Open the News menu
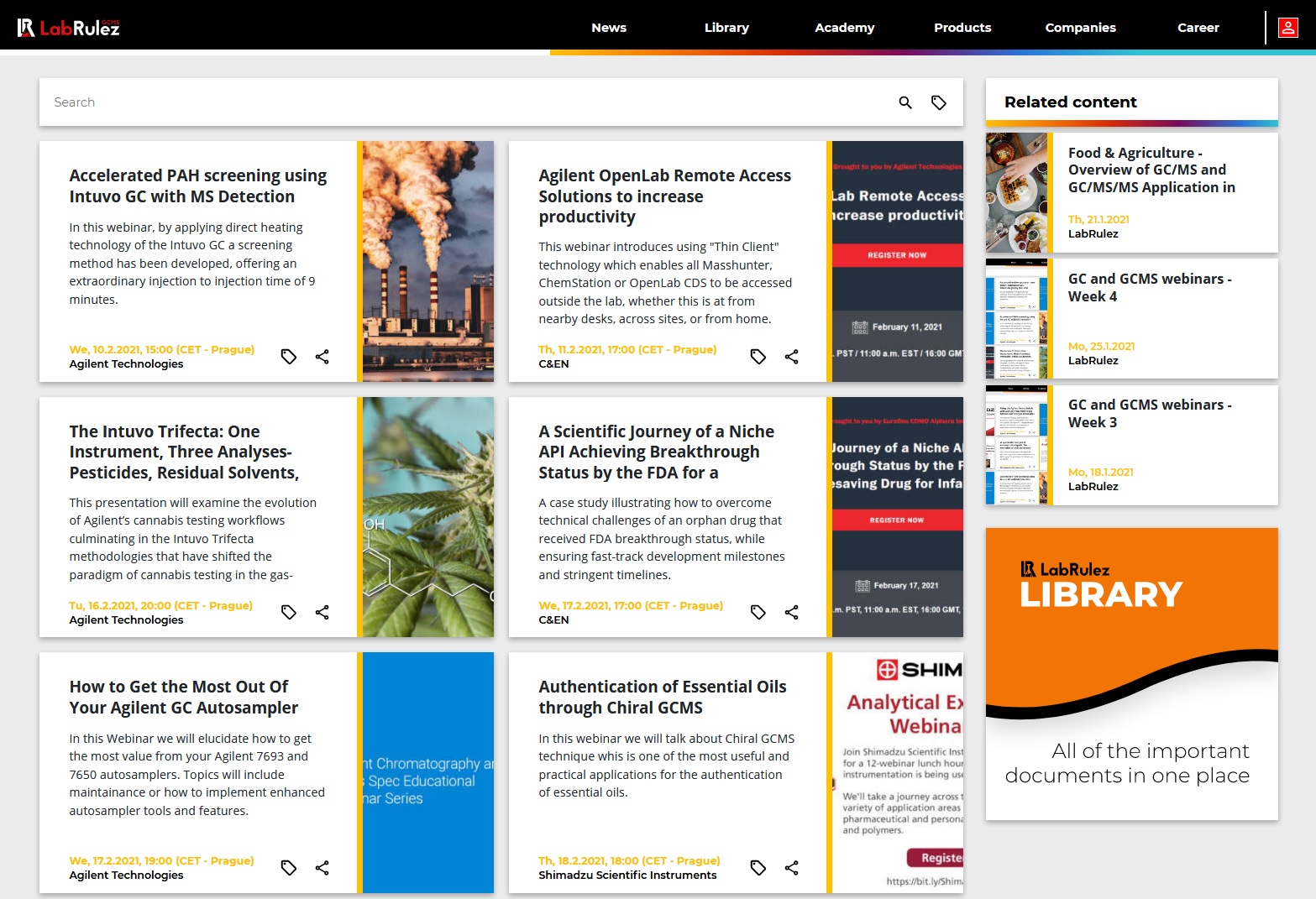The width and height of the screenshot is (1316, 899). (609, 28)
